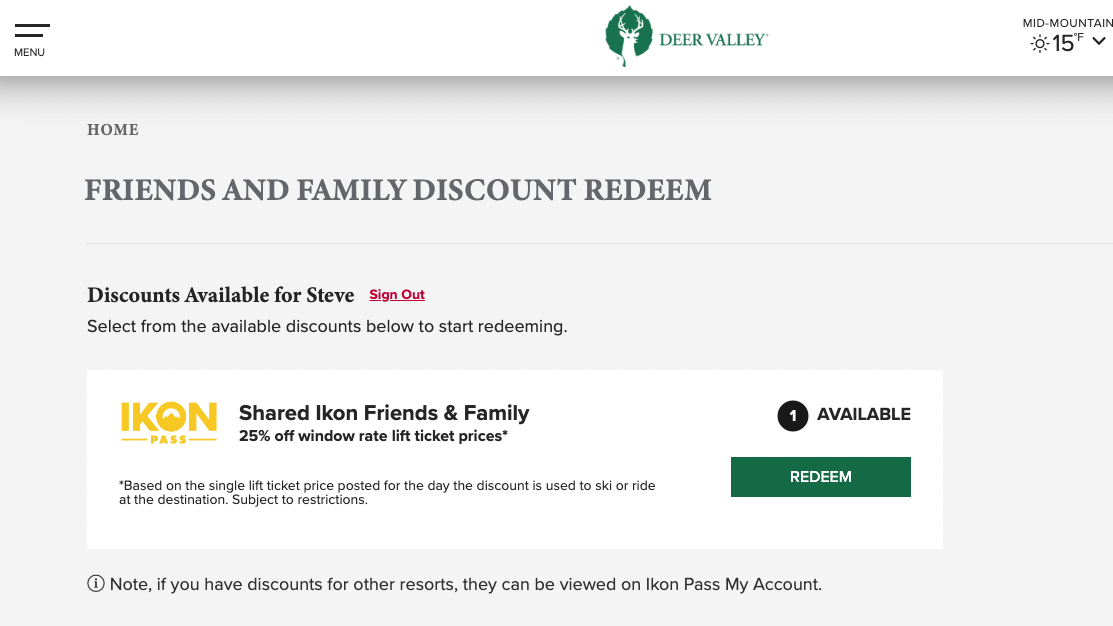Click the 15°F temperature reading
1113x626 pixels.
point(1067,43)
